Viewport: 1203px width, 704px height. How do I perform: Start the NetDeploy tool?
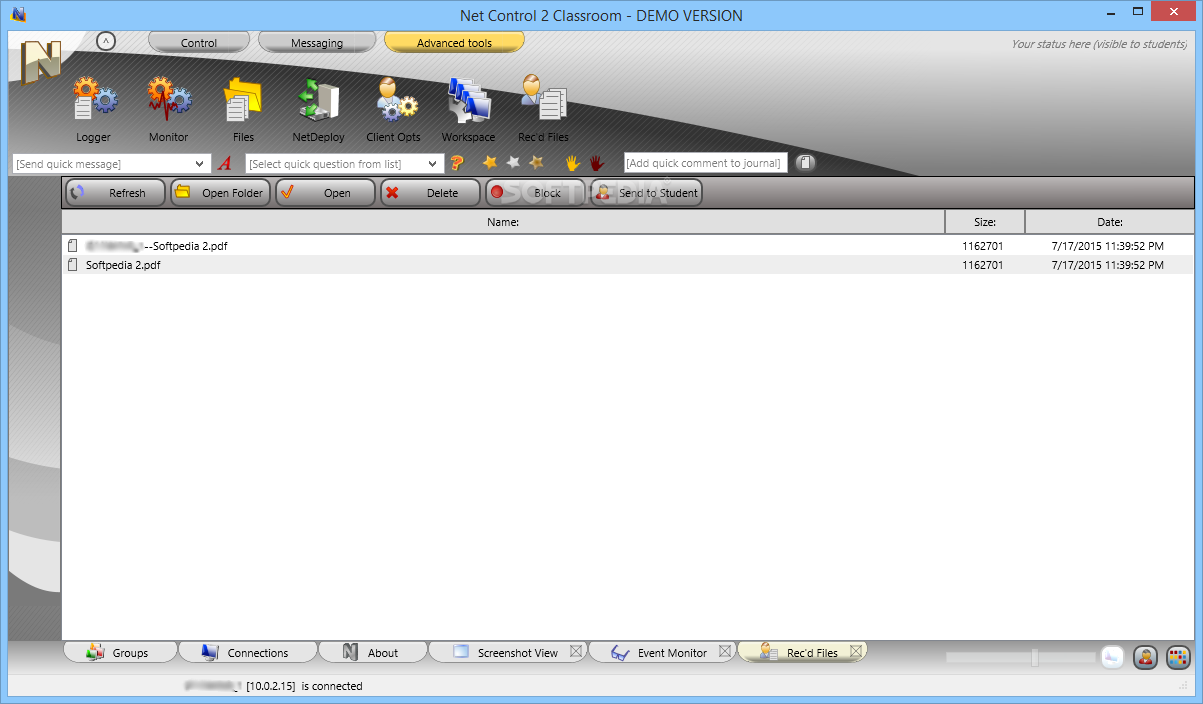pos(318,109)
